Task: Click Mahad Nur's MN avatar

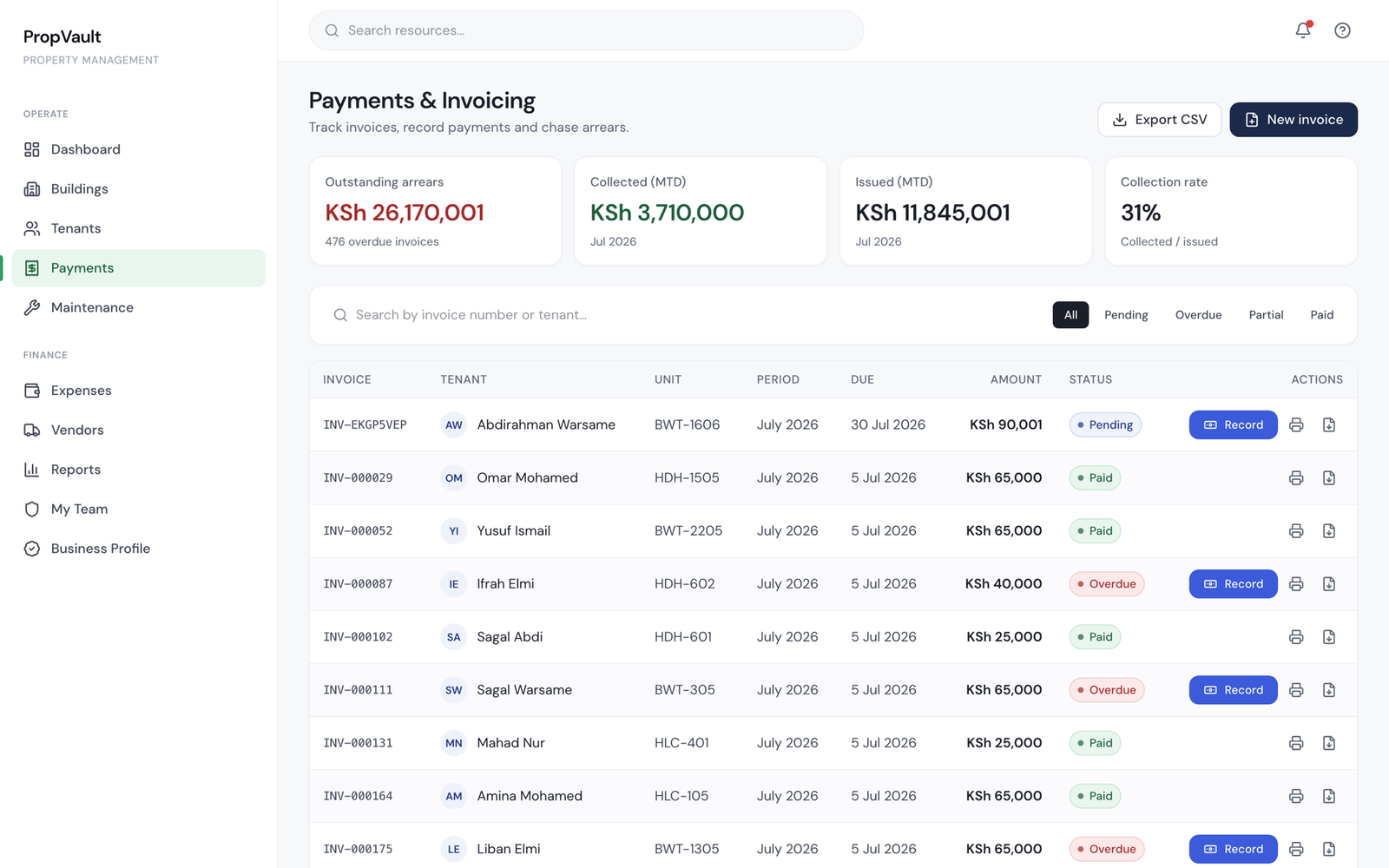Action: click(454, 743)
